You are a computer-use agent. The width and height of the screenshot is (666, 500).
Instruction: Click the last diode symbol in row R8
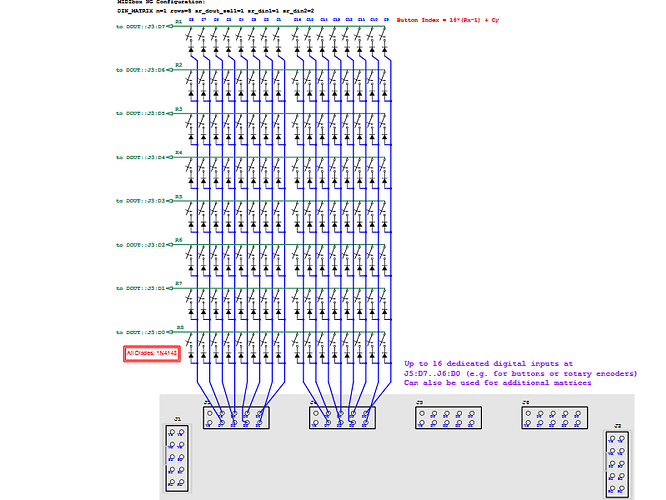click(385, 355)
